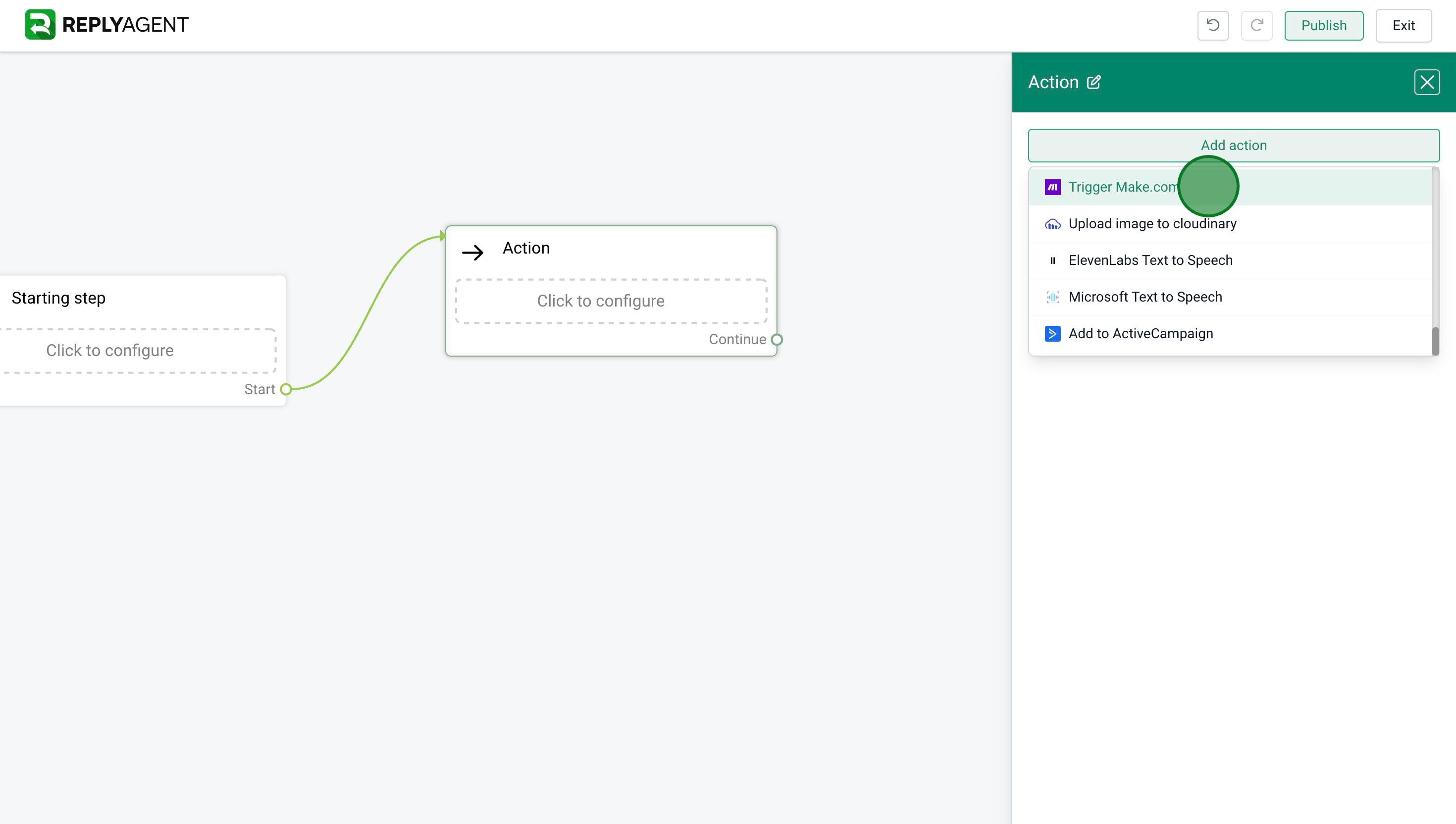The width and height of the screenshot is (1456, 824).
Task: Configure the Starting step placeholder
Action: [138, 351]
